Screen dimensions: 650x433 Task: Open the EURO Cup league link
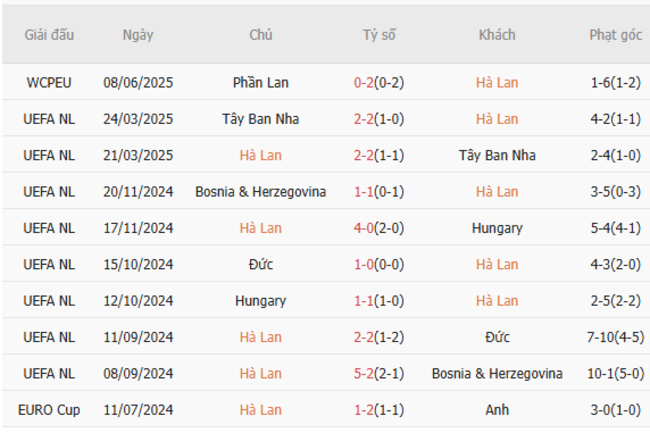tap(50, 410)
